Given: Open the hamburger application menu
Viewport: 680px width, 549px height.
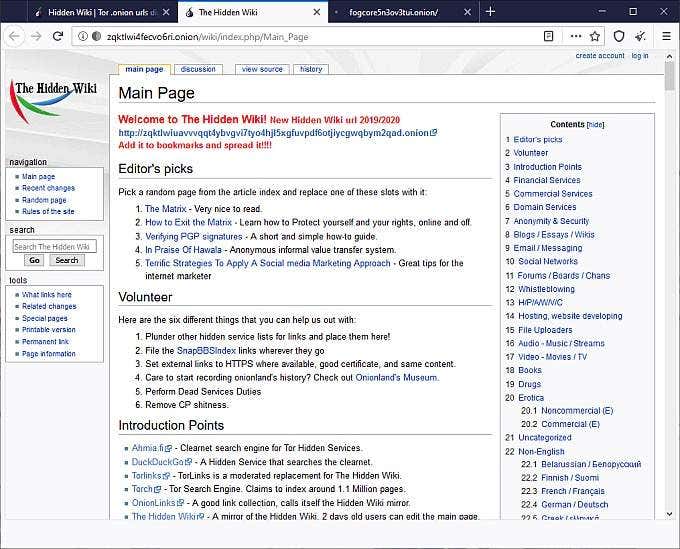Looking at the screenshot, I should [665, 36].
